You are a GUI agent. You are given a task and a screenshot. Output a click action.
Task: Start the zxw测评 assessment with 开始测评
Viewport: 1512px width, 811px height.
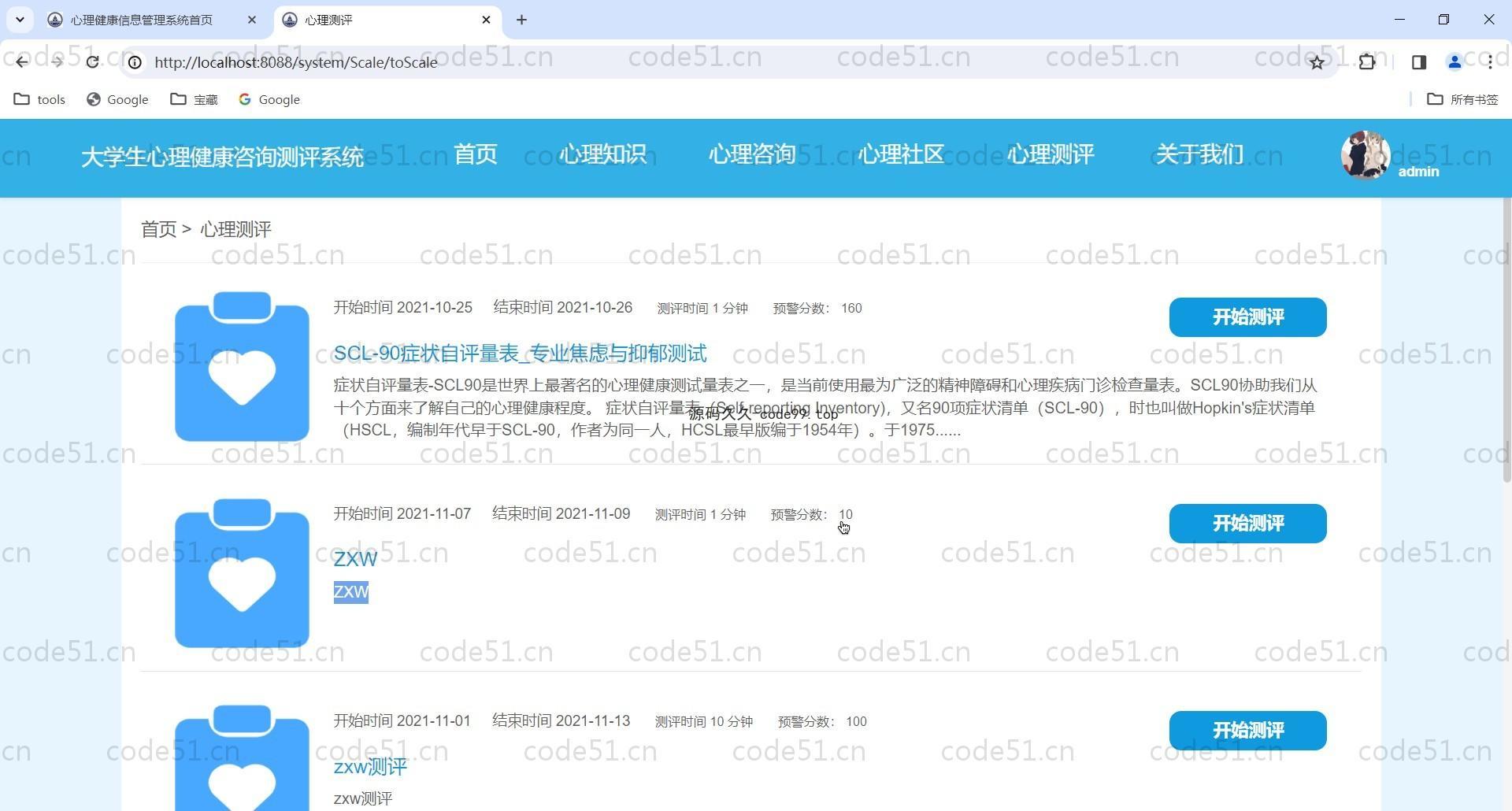click(1247, 731)
